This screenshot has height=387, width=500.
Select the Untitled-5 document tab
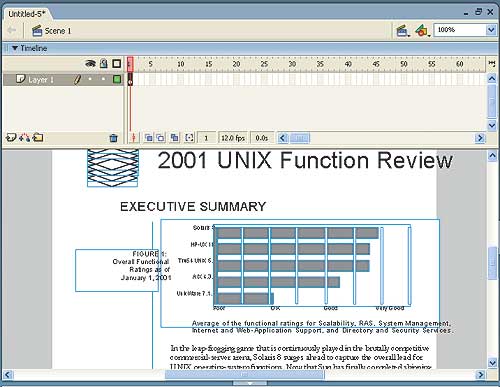pyautogui.click(x=27, y=14)
